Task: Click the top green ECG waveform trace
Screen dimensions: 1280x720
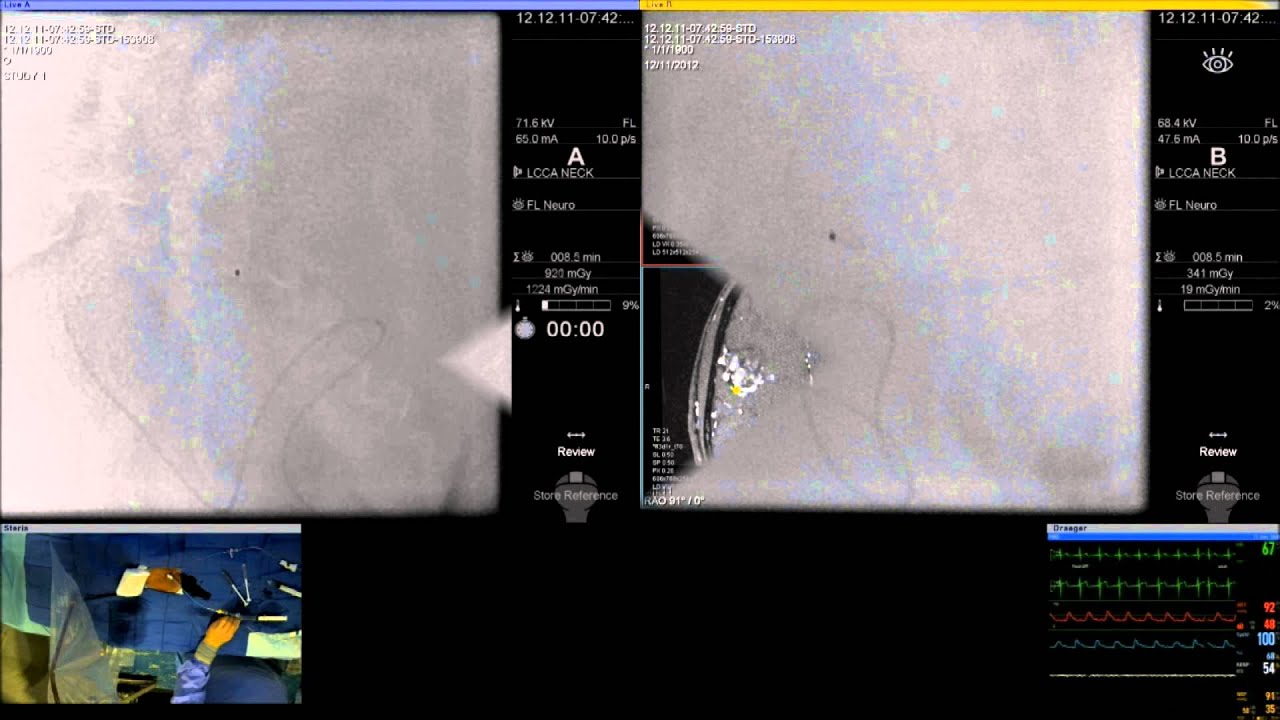Action: pos(1142,554)
